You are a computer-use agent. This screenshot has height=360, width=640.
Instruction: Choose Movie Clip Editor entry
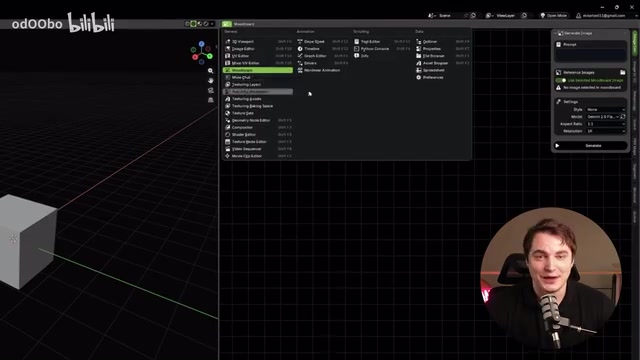[x=258, y=156]
